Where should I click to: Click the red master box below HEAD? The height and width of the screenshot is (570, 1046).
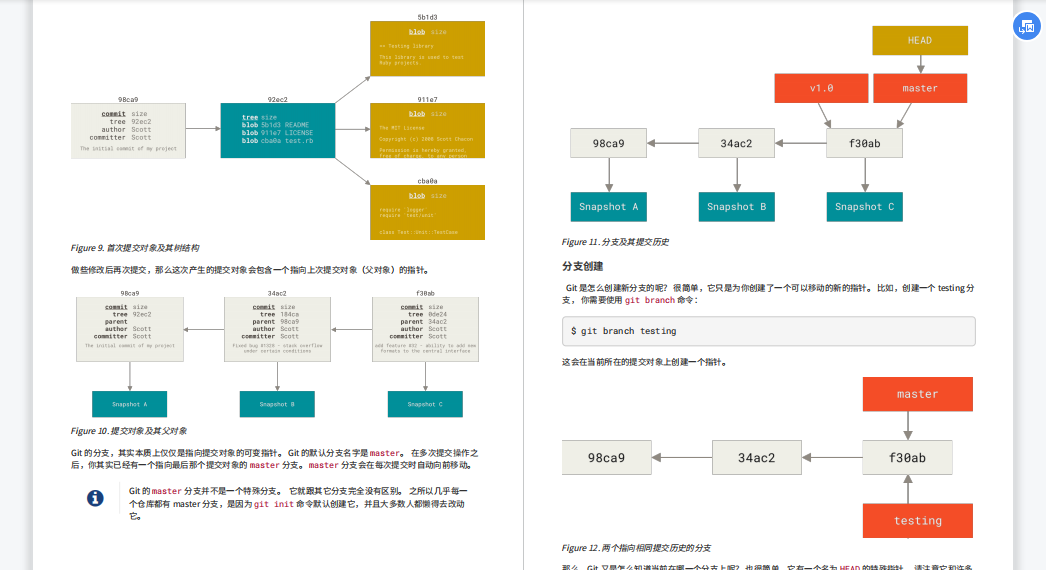(x=920, y=88)
